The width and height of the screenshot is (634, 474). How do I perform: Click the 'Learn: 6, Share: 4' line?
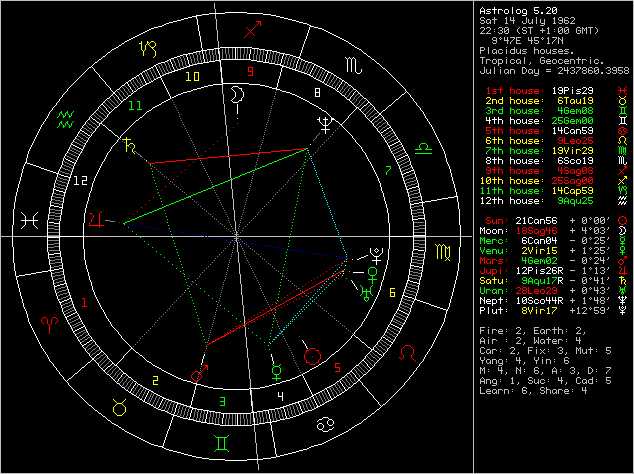pyautogui.click(x=533, y=391)
